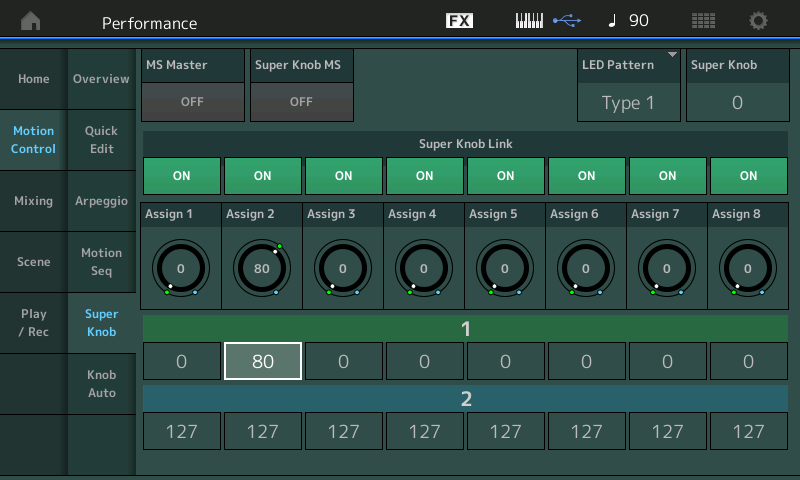Select the Assign 2 knob
800x480 pixels.
[262, 269]
